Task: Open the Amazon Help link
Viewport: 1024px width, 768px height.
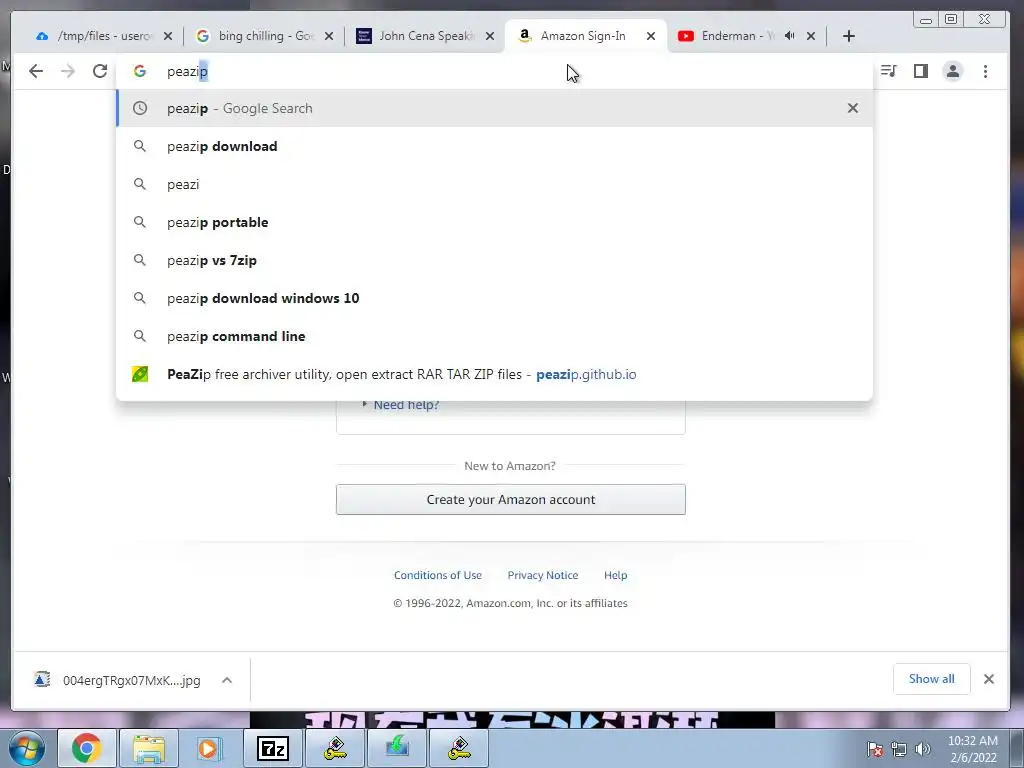Action: click(615, 575)
